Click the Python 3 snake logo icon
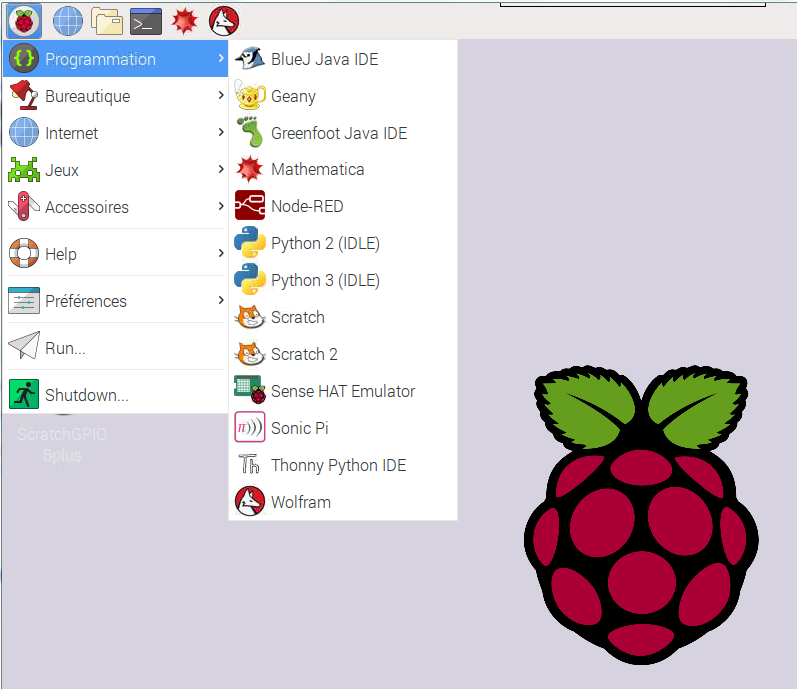797x689 pixels. 250,279
